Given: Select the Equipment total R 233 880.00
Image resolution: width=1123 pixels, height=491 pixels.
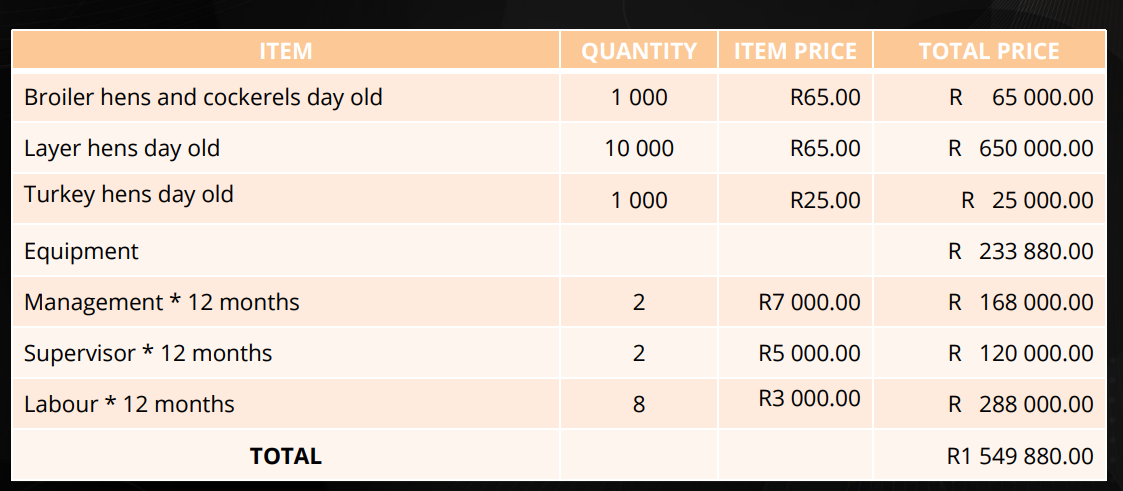Looking at the screenshot, I should 1020,251.
